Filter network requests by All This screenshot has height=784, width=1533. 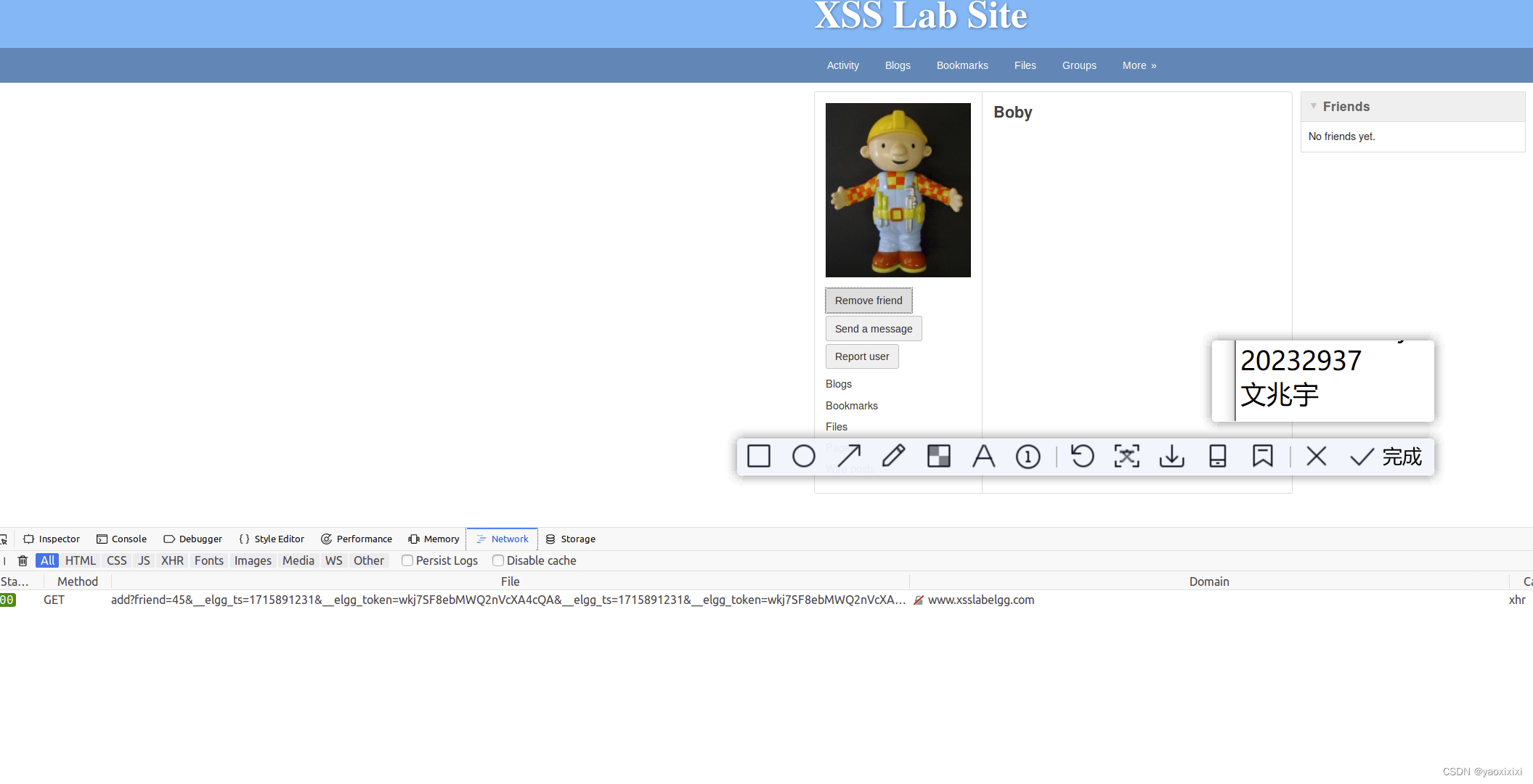(47, 560)
